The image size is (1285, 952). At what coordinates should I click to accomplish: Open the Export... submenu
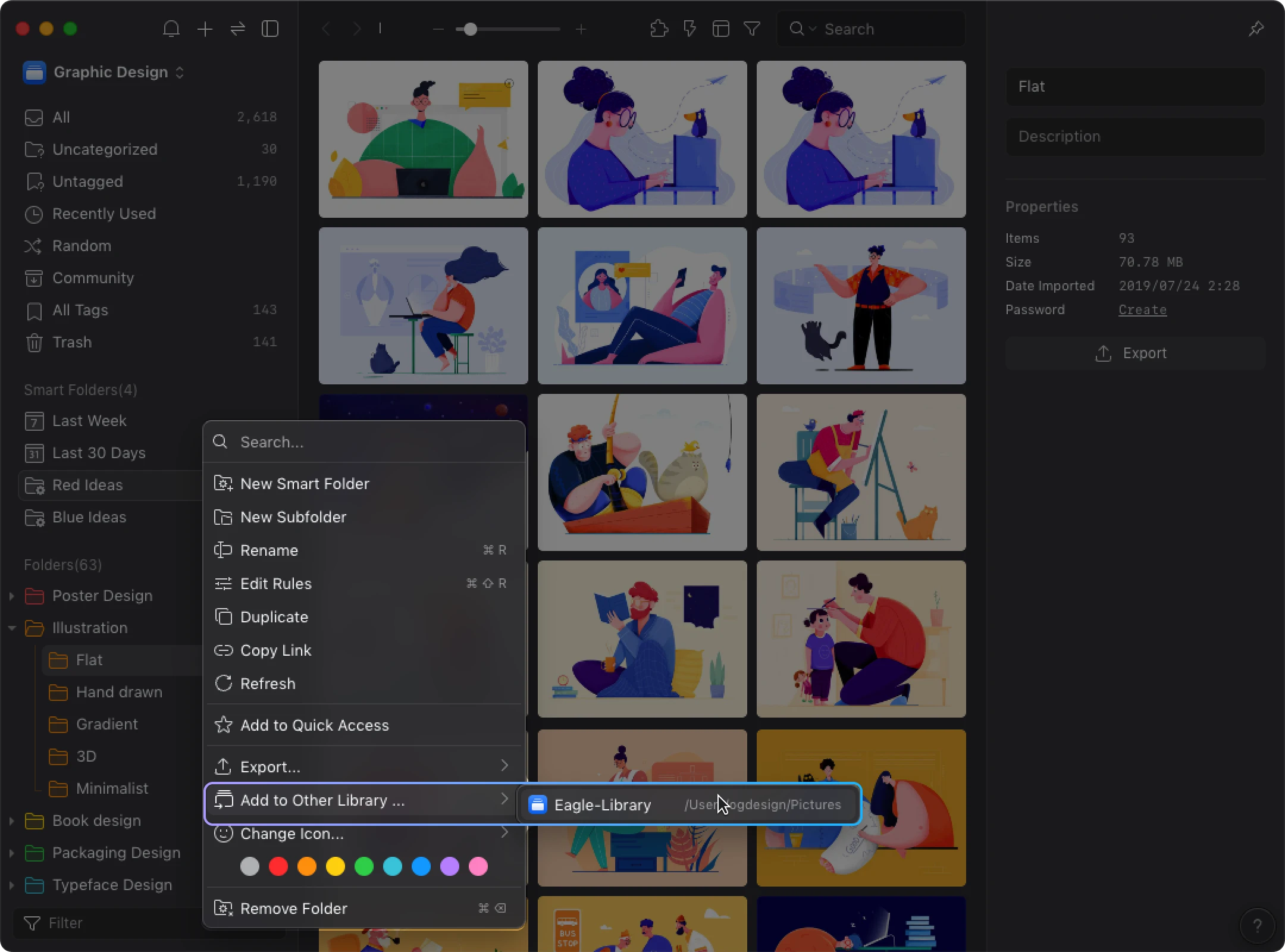click(x=364, y=767)
